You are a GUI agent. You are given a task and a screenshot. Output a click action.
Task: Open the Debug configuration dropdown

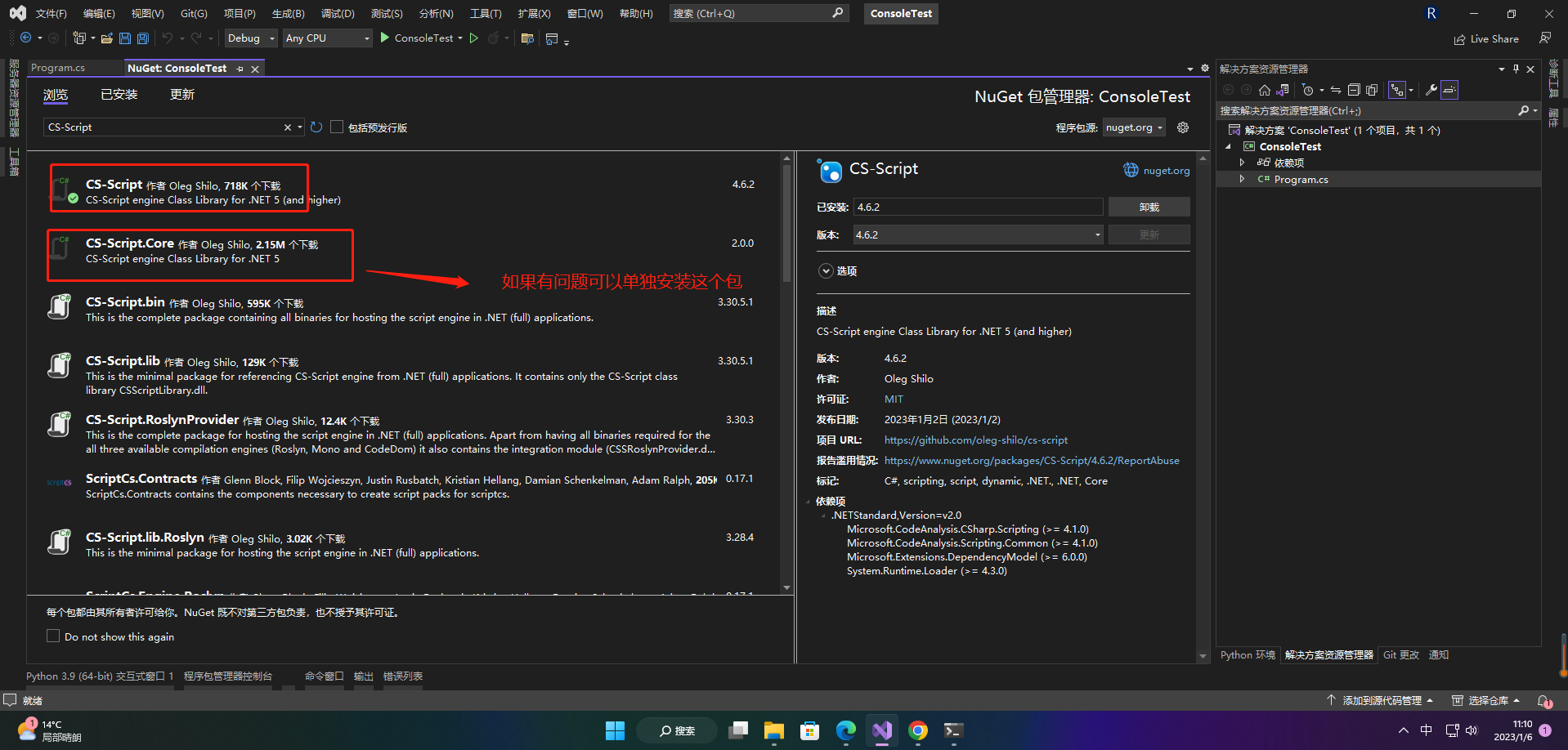pos(251,38)
